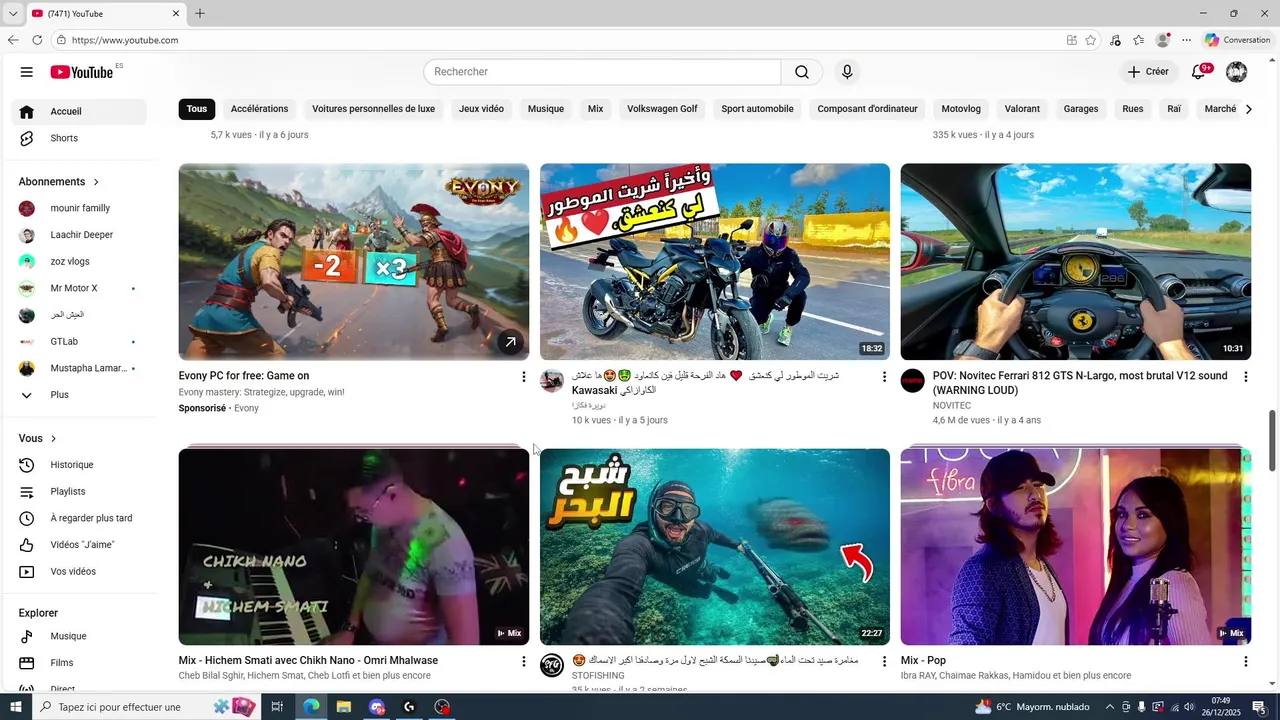Expand the Vous section
This screenshot has height=720, width=1280.
coord(38,439)
